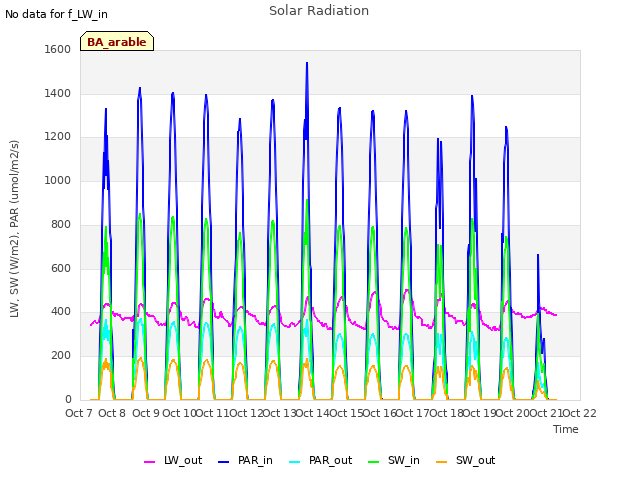
Task: Click the blue PAR_in legend swatch
Action: coord(224,462)
